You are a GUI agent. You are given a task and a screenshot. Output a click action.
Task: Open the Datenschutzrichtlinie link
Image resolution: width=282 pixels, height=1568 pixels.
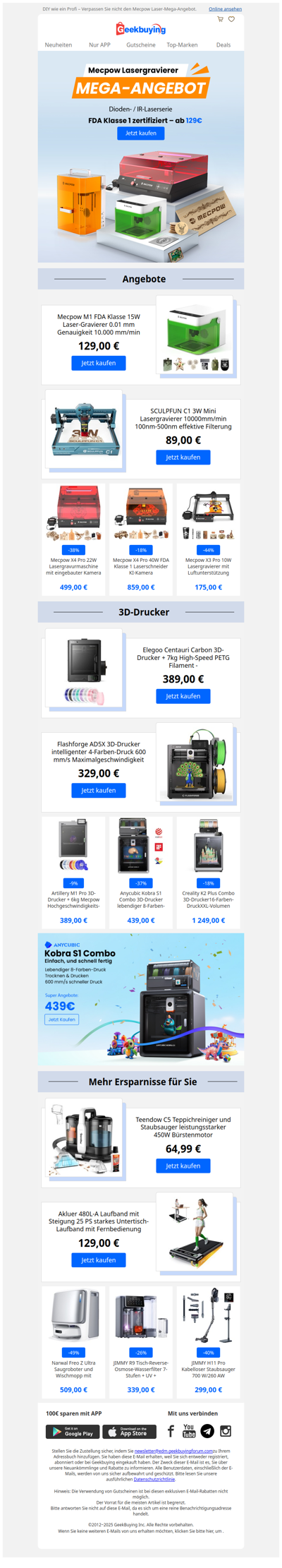click(x=154, y=1479)
